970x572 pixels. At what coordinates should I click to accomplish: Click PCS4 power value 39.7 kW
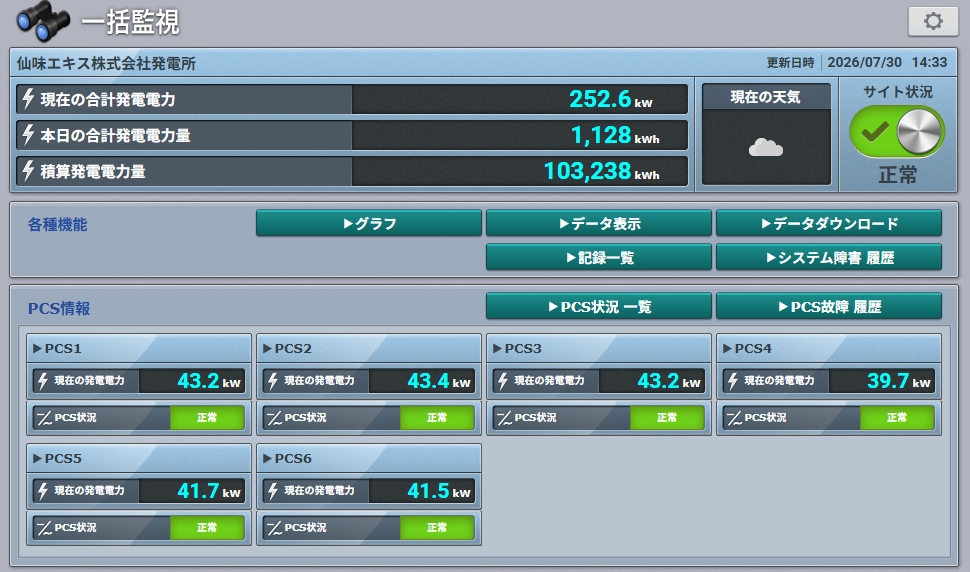coord(899,381)
